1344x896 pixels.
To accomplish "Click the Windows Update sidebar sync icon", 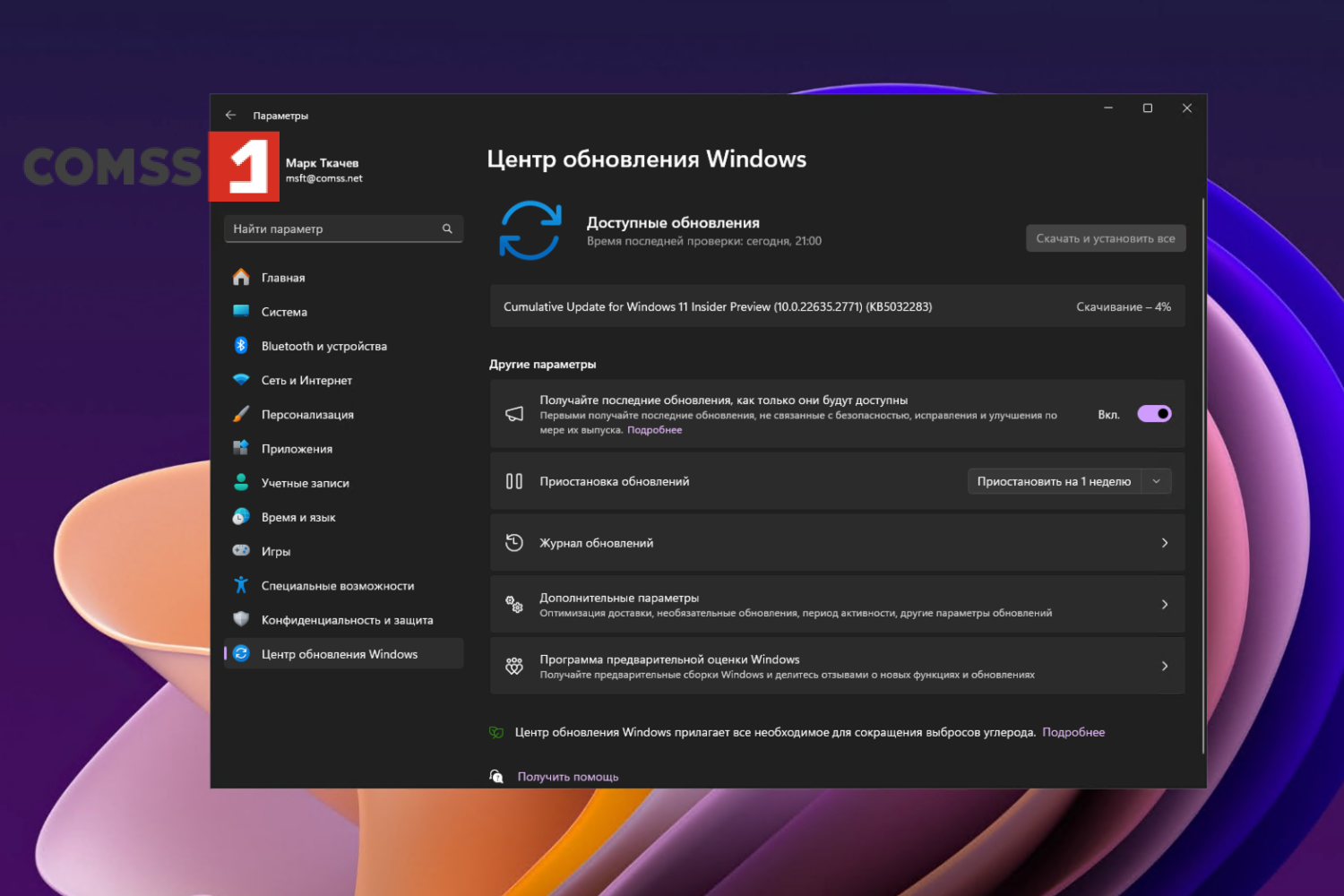I will (241, 654).
